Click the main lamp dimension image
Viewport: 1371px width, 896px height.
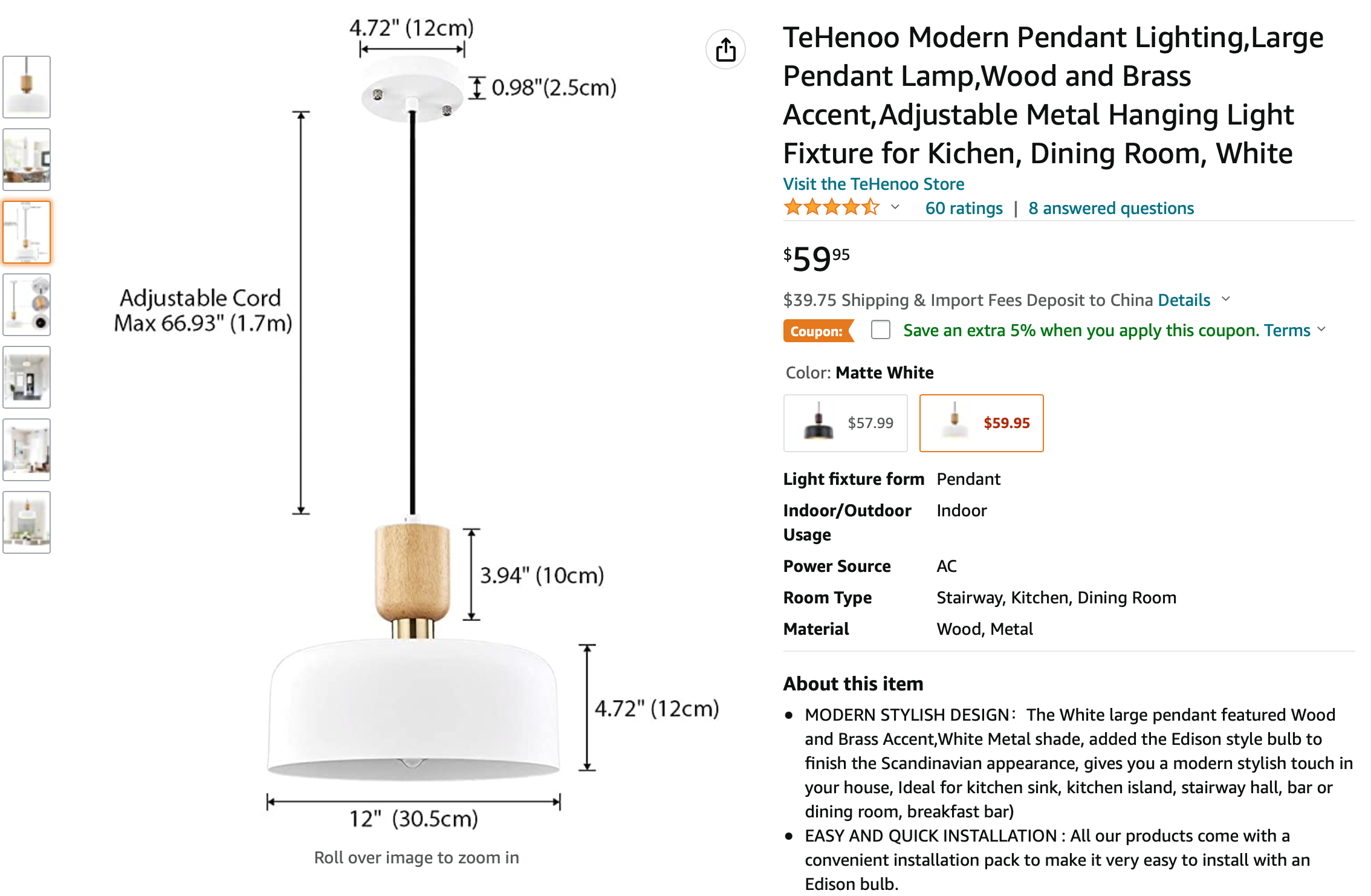pos(416,423)
